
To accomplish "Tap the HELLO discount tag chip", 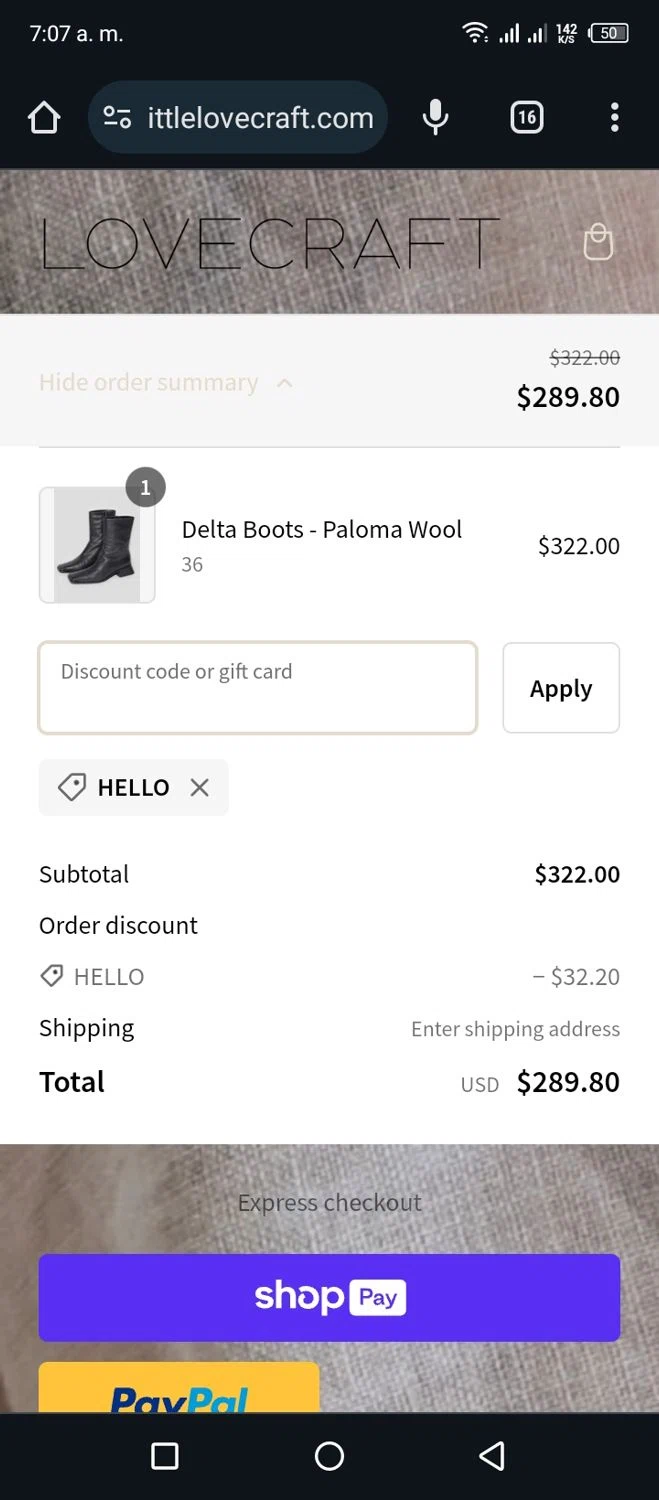I will click(x=118, y=788).
